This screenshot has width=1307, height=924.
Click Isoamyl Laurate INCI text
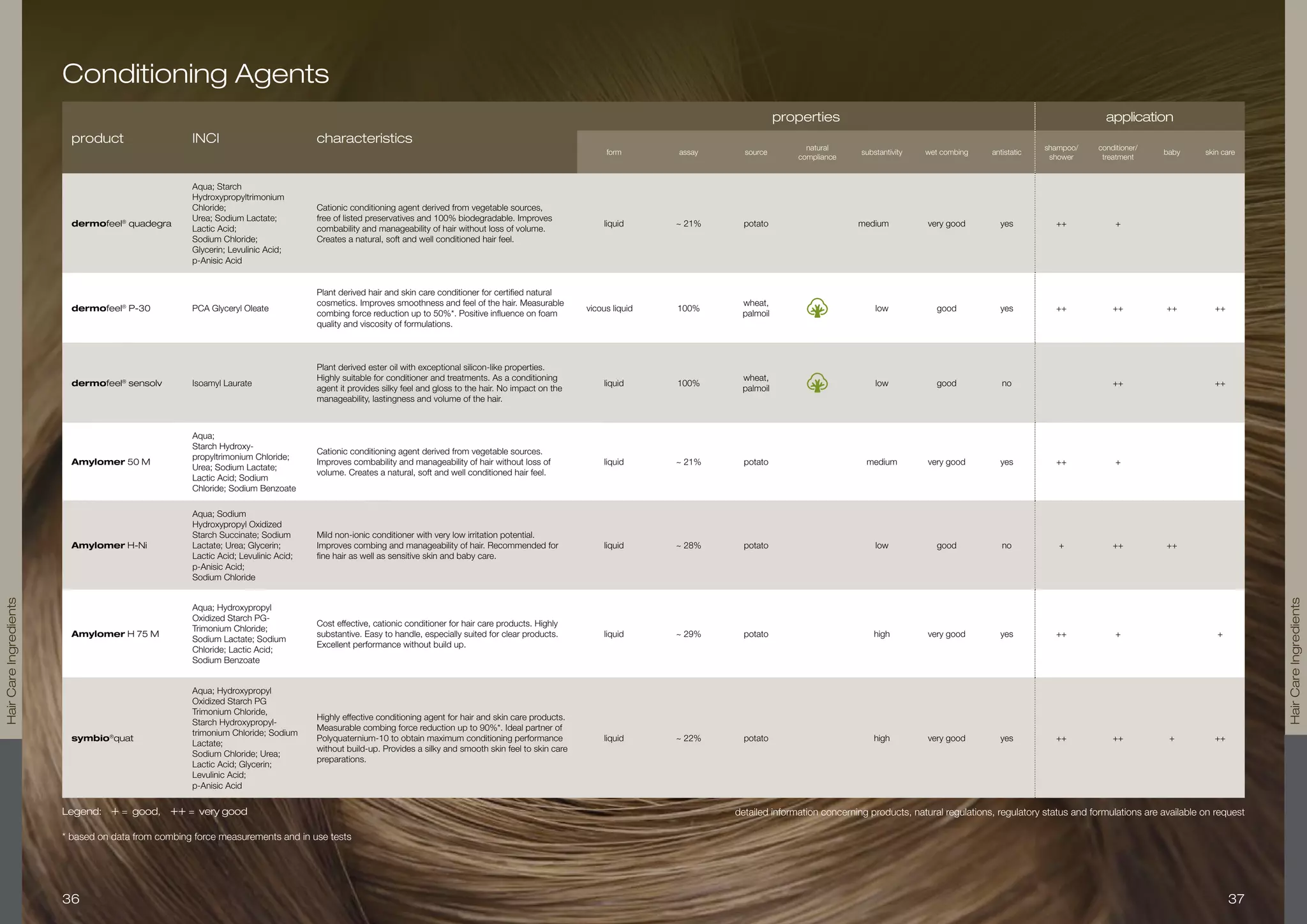(x=222, y=384)
